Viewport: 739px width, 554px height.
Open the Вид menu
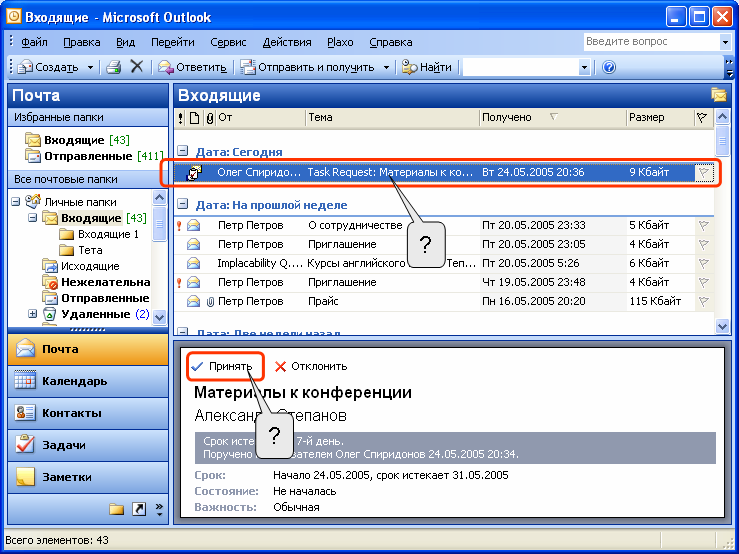pos(125,42)
